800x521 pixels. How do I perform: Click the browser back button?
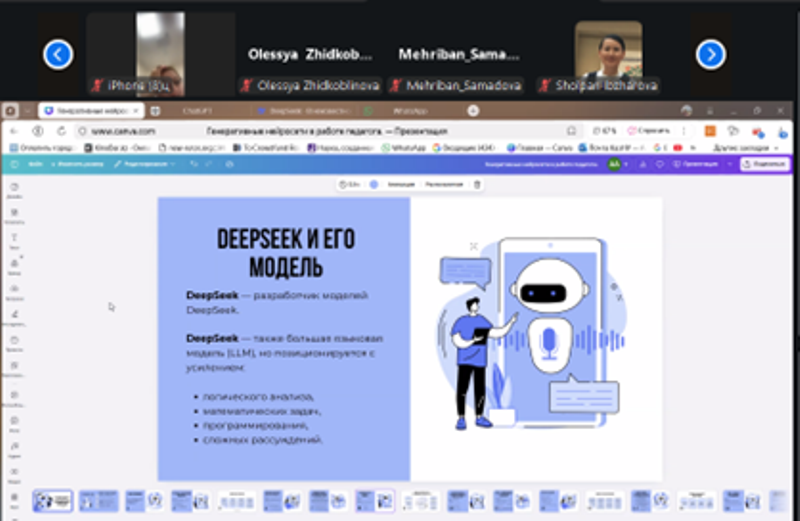pos(15,130)
